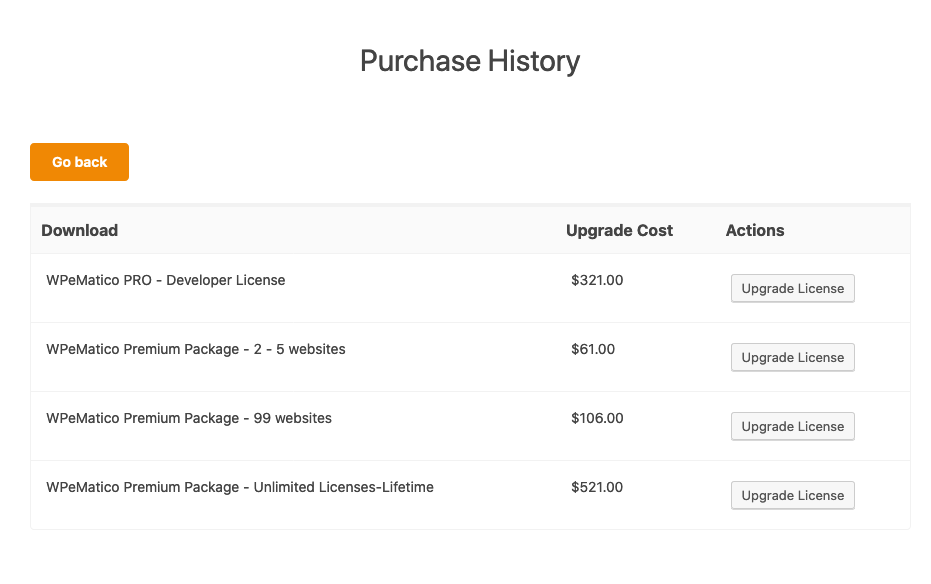The height and width of the screenshot is (584, 931).
Task: Click the $106.00 upgrade cost
Action: [x=597, y=418]
